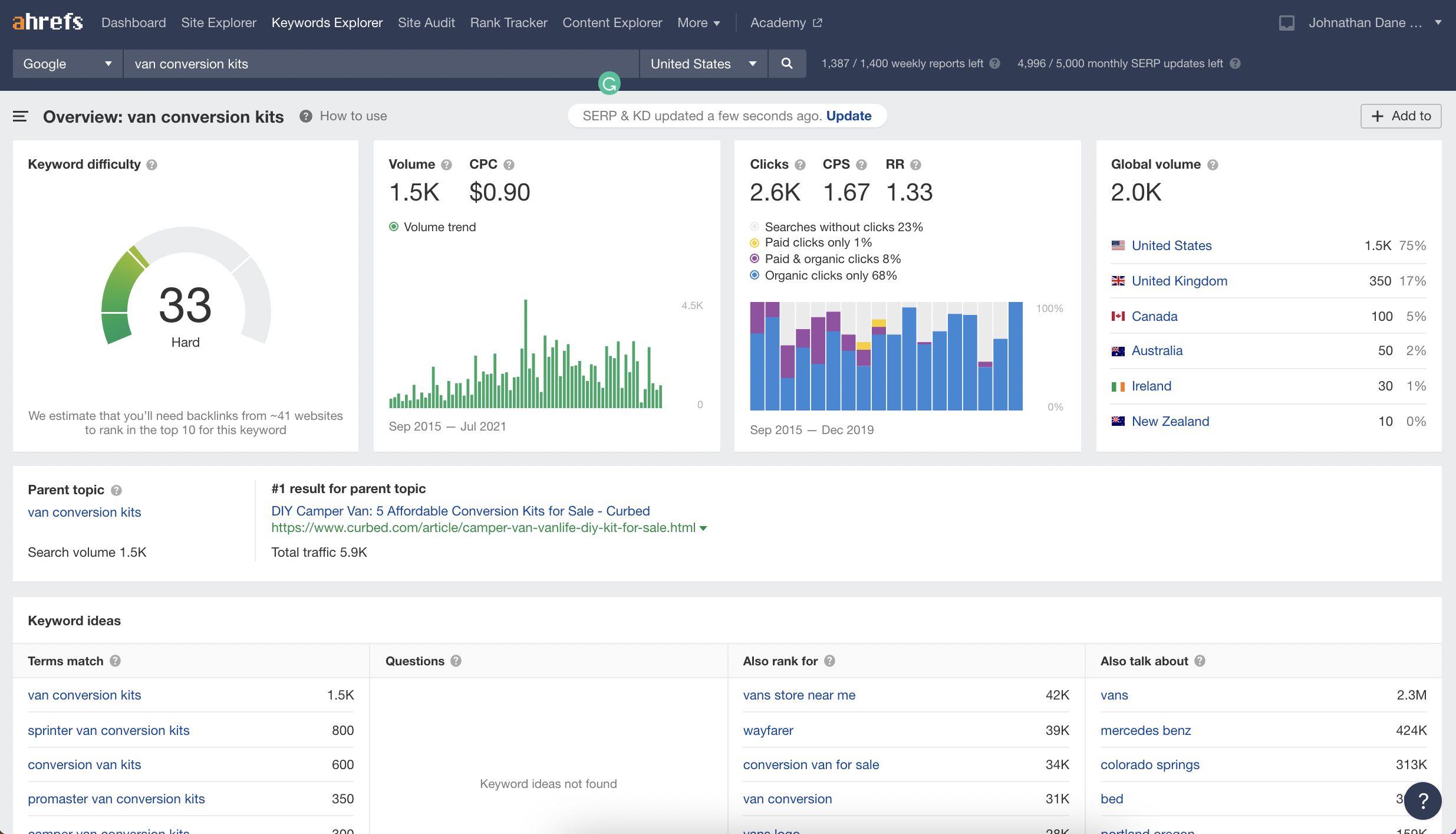Click the Keywords Explorer navigation icon

pyautogui.click(x=328, y=22)
